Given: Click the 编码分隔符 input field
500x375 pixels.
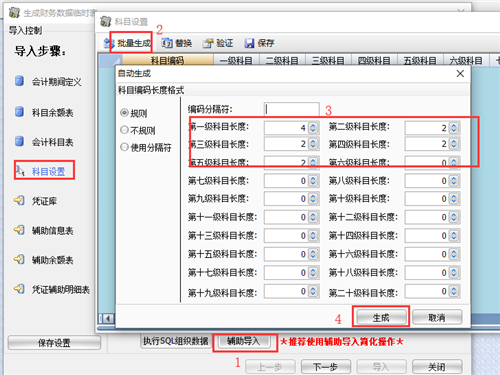Looking at the screenshot, I should click(292, 109).
